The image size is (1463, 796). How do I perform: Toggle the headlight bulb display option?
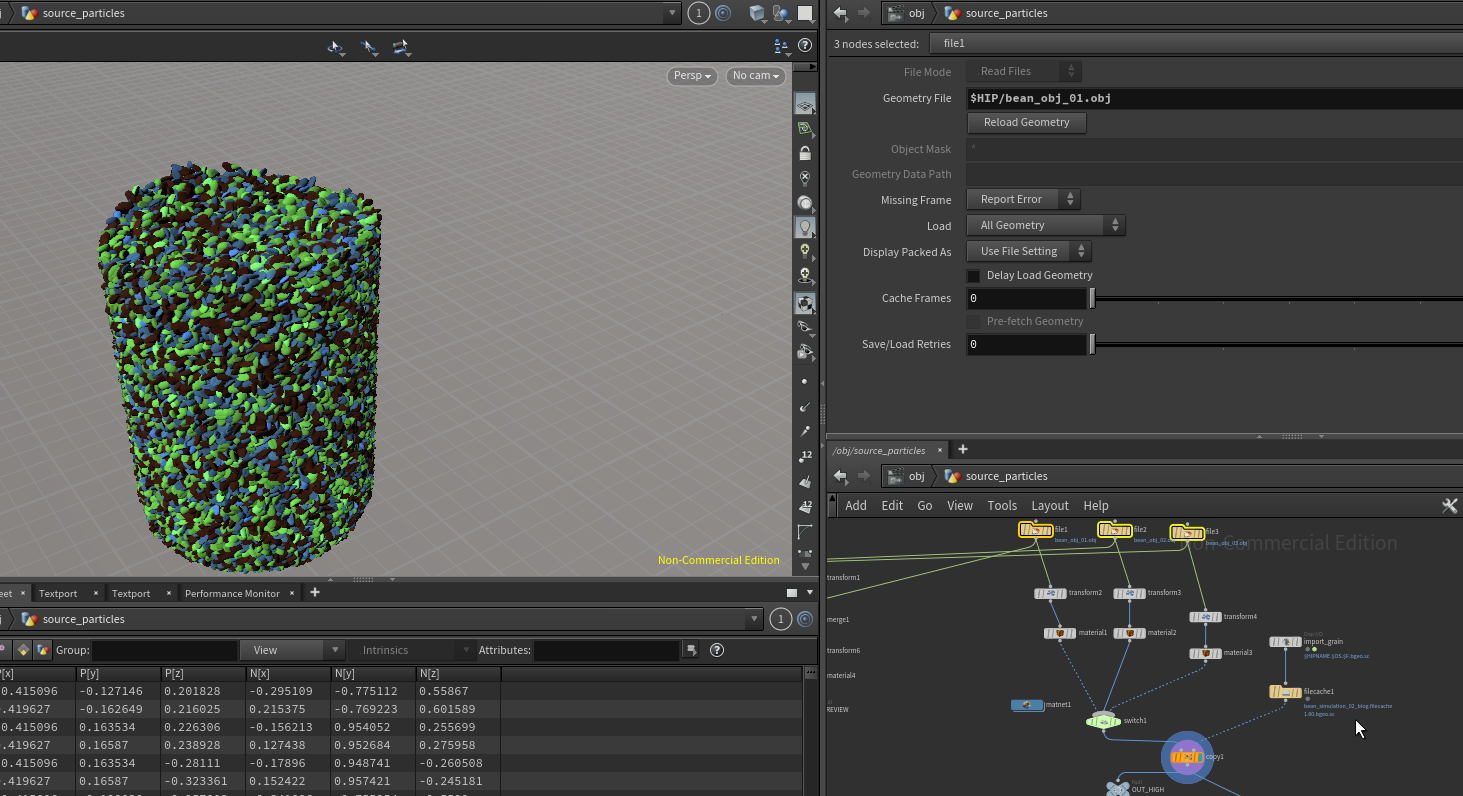[805, 228]
